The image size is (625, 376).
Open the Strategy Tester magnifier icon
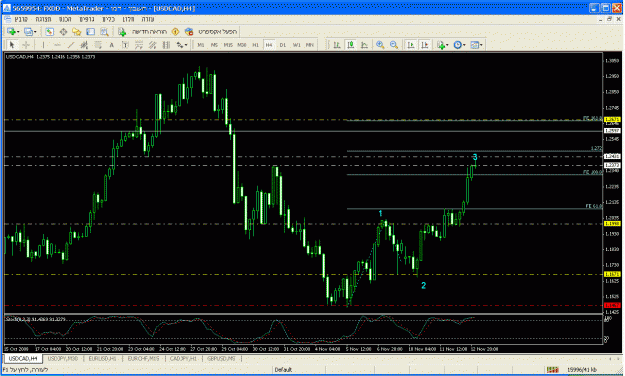click(104, 31)
